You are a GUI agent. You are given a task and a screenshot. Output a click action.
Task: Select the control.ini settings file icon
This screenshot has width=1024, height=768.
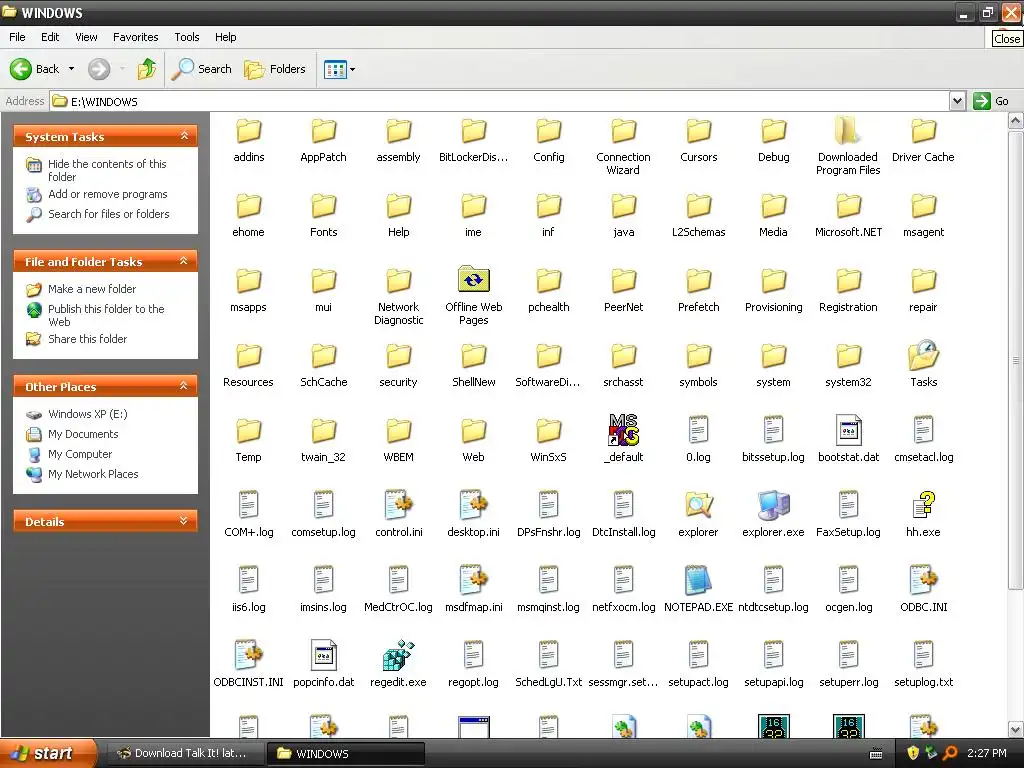tap(398, 505)
